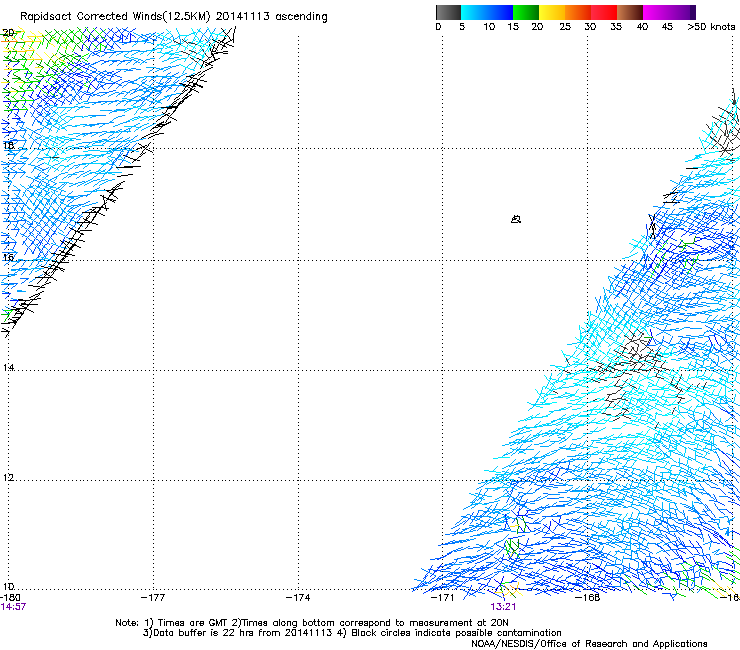Click the latitude label 12
The width and height of the screenshot is (740, 650).
(x=8, y=478)
